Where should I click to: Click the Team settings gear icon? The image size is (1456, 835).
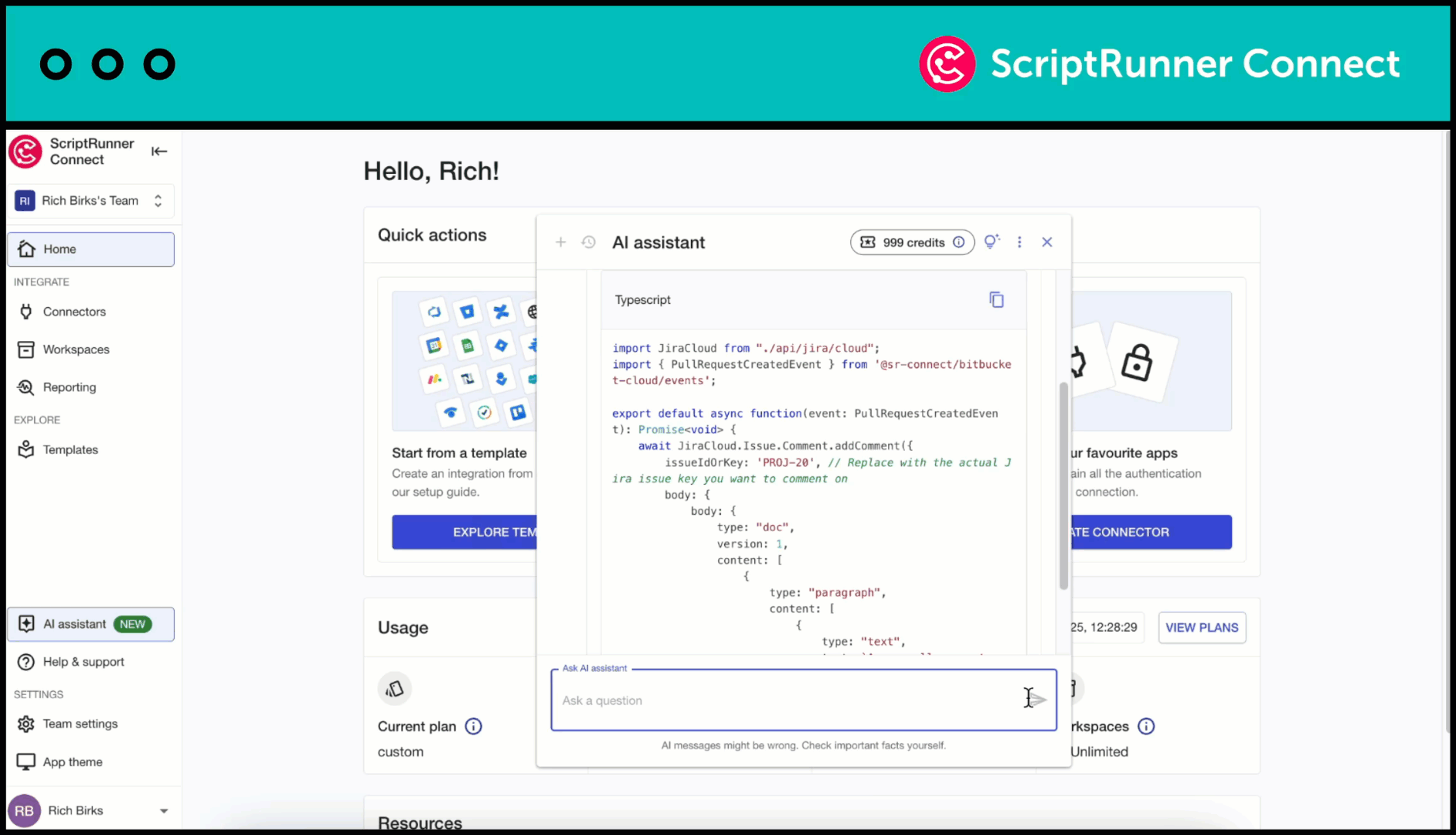[x=26, y=724]
